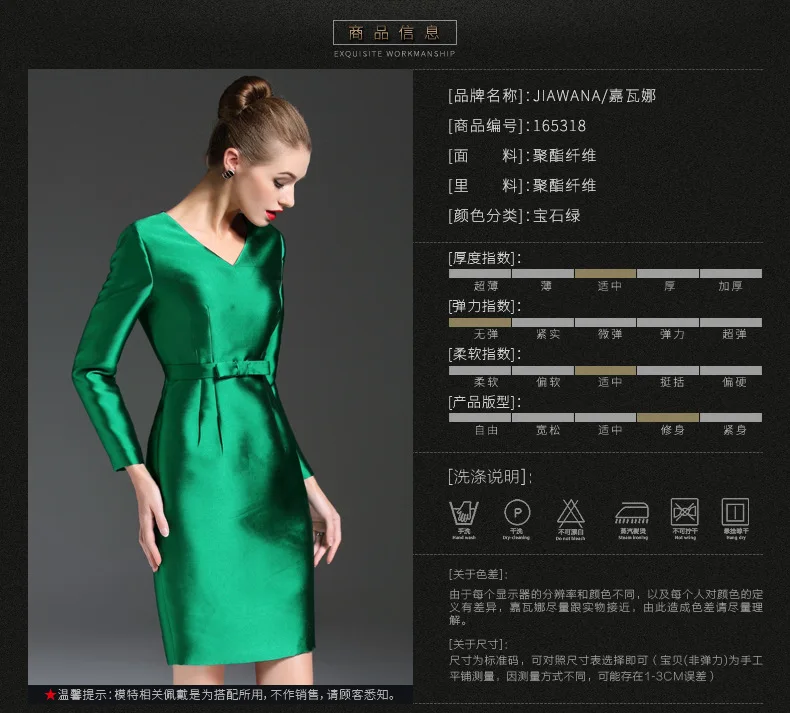Click the 加厚 thickness bar segment
The width and height of the screenshot is (790, 713).
[x=731, y=274]
